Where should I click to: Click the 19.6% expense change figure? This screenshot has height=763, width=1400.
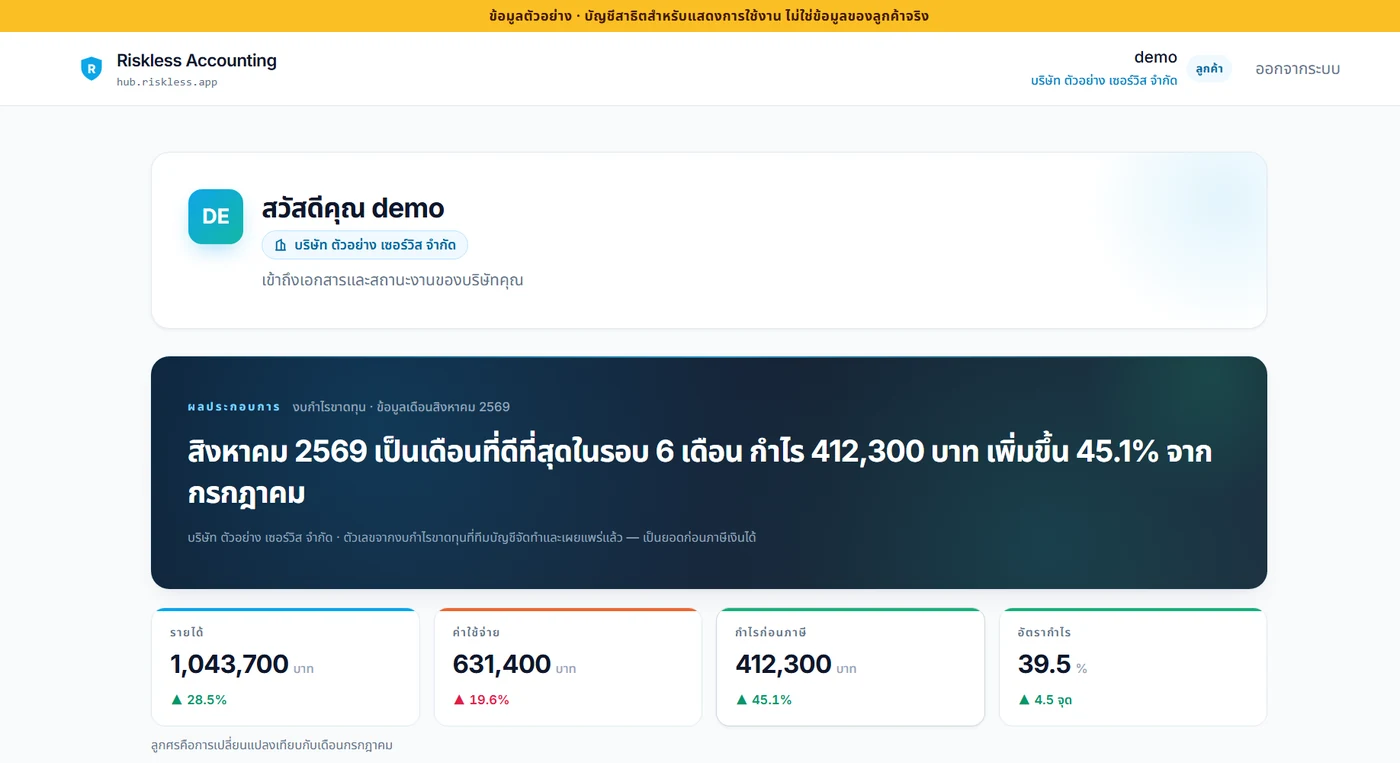pyautogui.click(x=489, y=700)
